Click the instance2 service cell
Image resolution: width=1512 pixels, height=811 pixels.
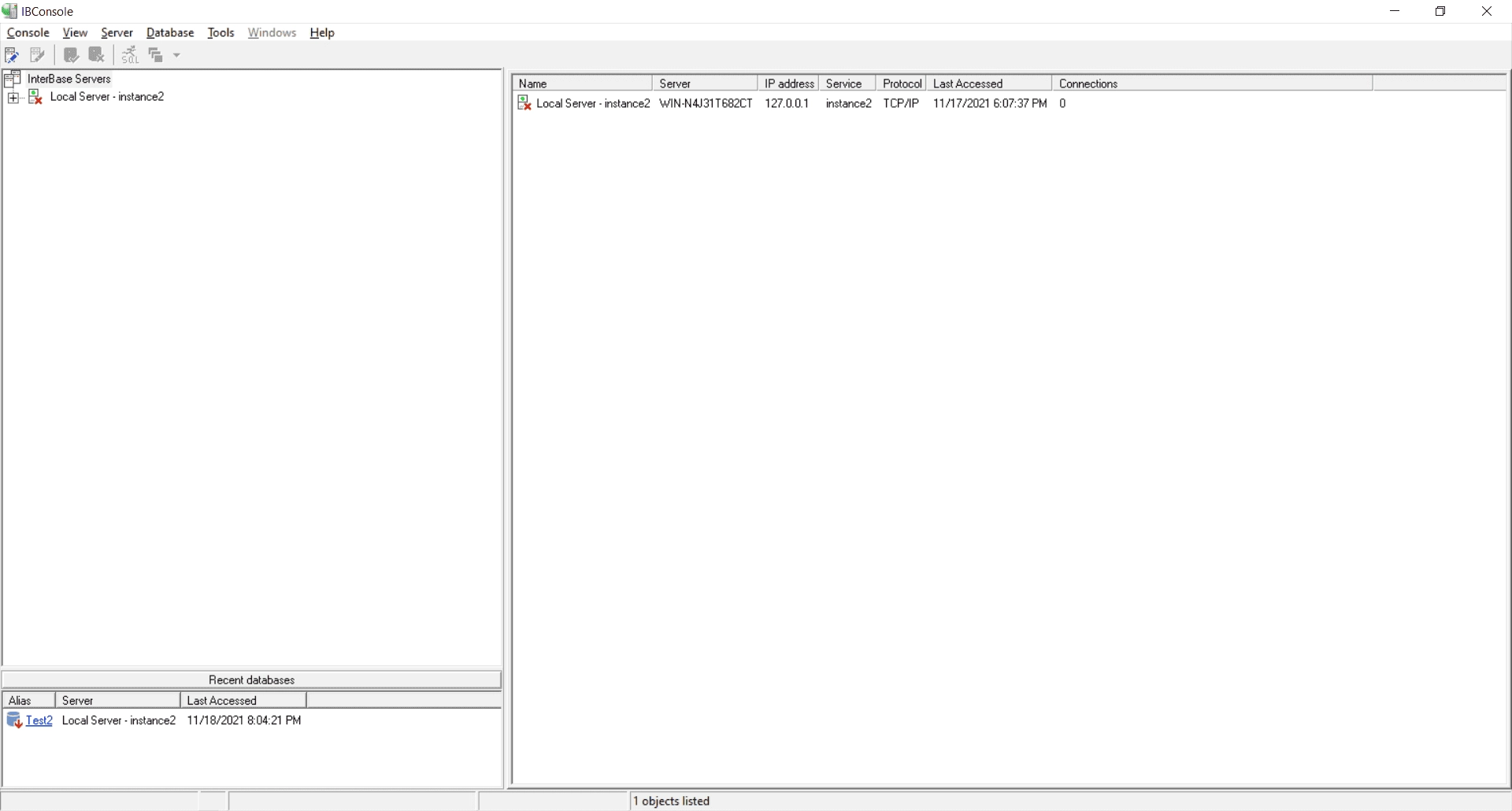coord(849,103)
